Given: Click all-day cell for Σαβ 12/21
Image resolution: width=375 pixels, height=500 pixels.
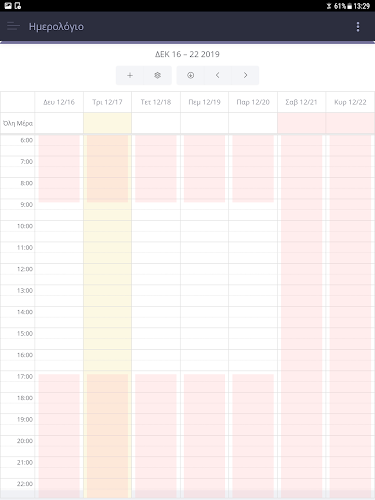Looking at the screenshot, I should tap(301, 123).
